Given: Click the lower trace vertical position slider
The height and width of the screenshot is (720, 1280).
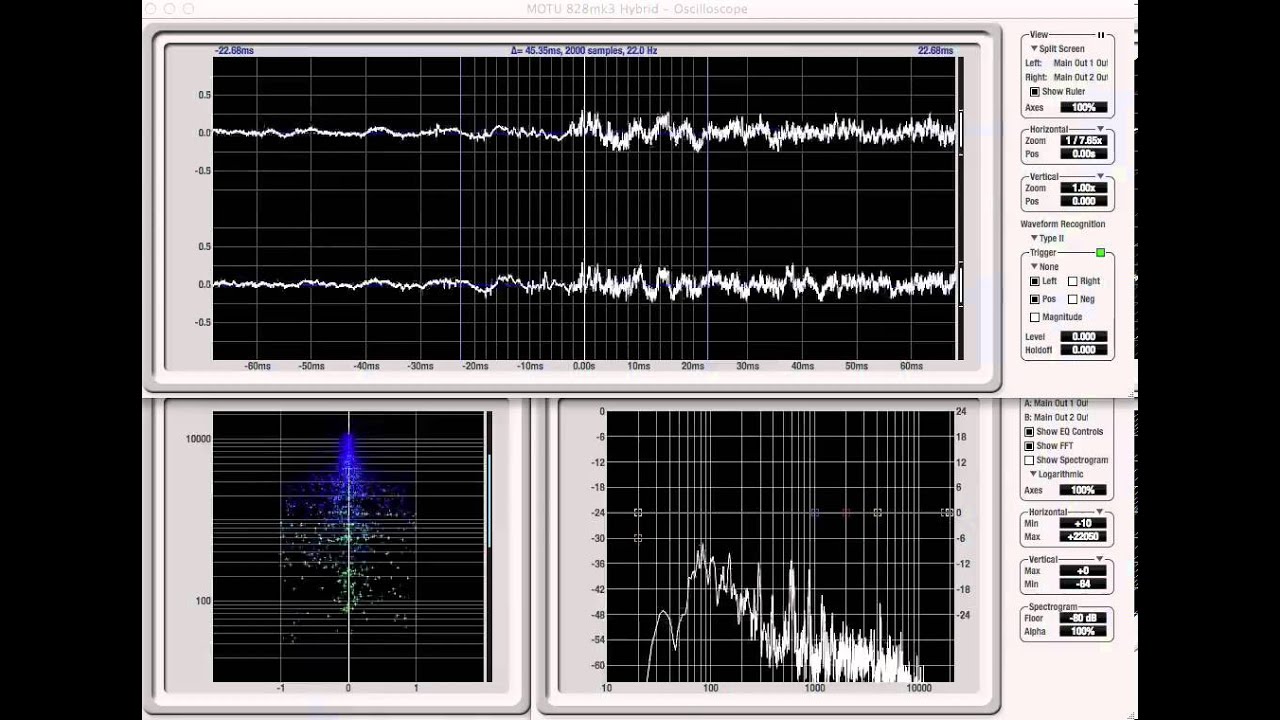Looking at the screenshot, I should coord(961,284).
